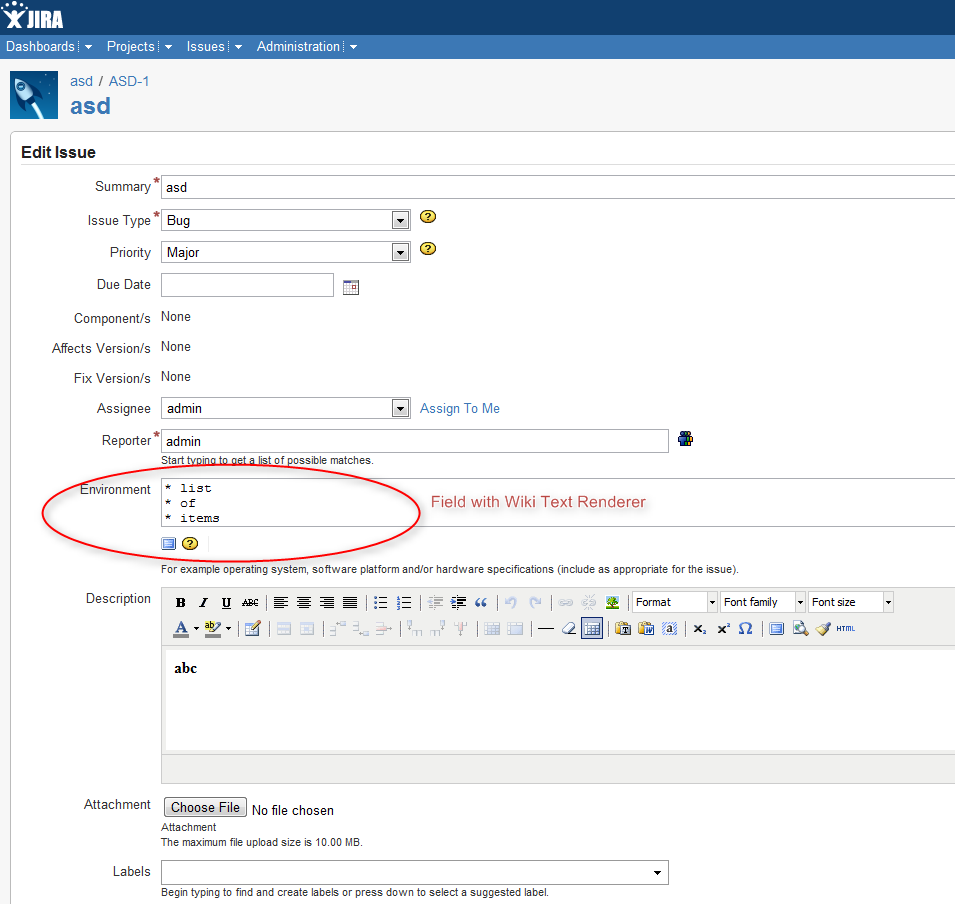
Task: Open Format dropdown in editor
Action: tap(675, 602)
